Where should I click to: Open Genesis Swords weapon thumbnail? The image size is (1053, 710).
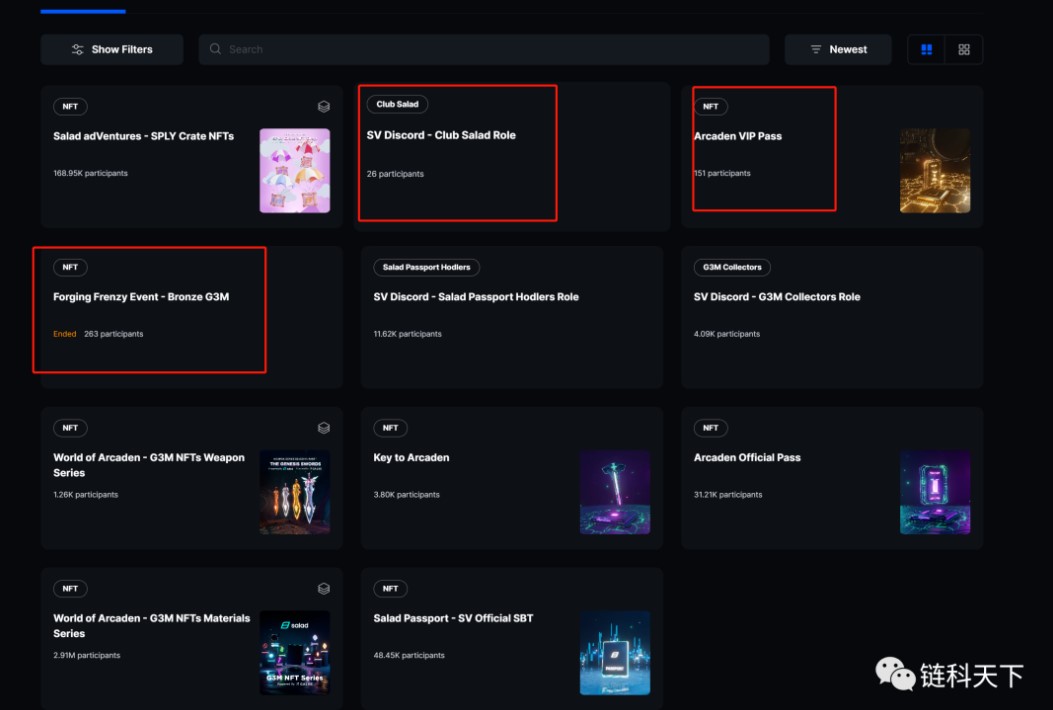[295, 492]
